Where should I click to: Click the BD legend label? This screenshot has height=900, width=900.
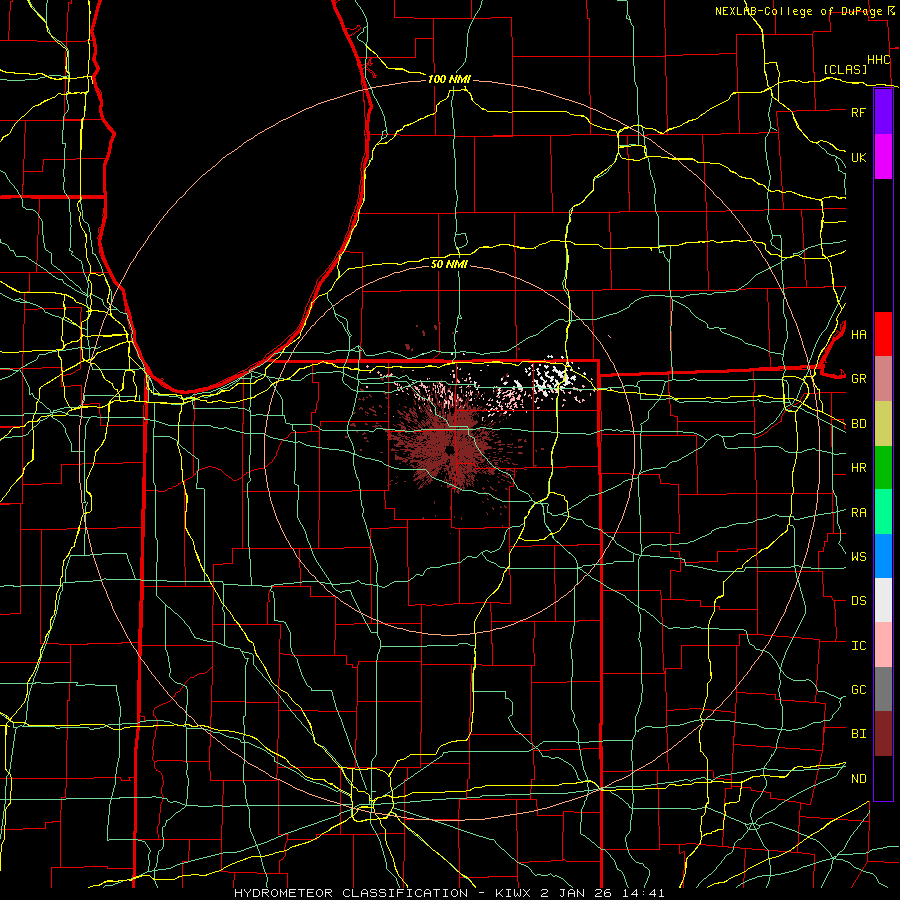[x=858, y=424]
